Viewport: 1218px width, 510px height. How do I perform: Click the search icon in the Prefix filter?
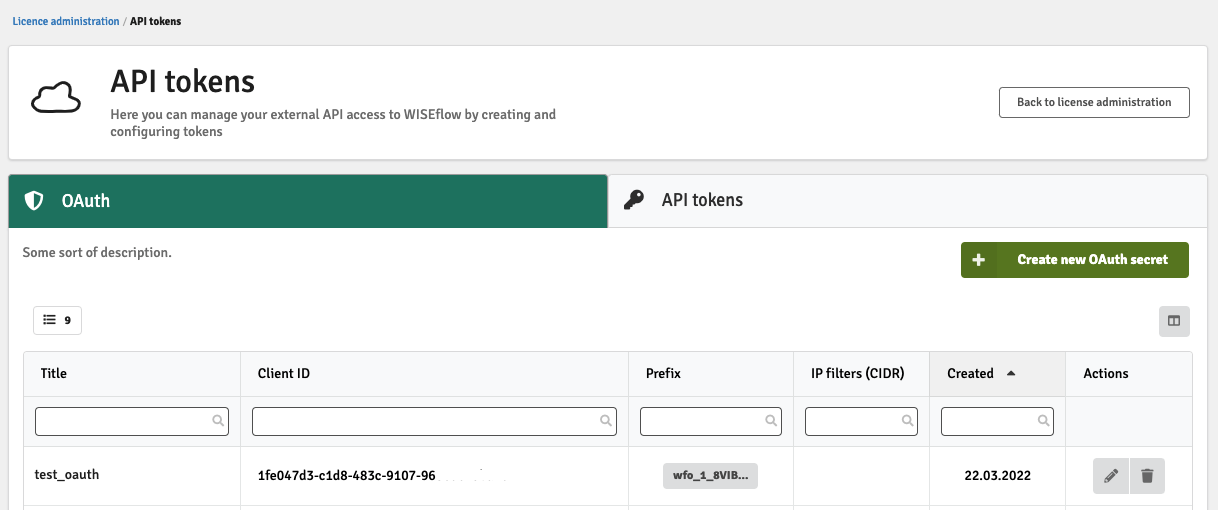pos(771,421)
